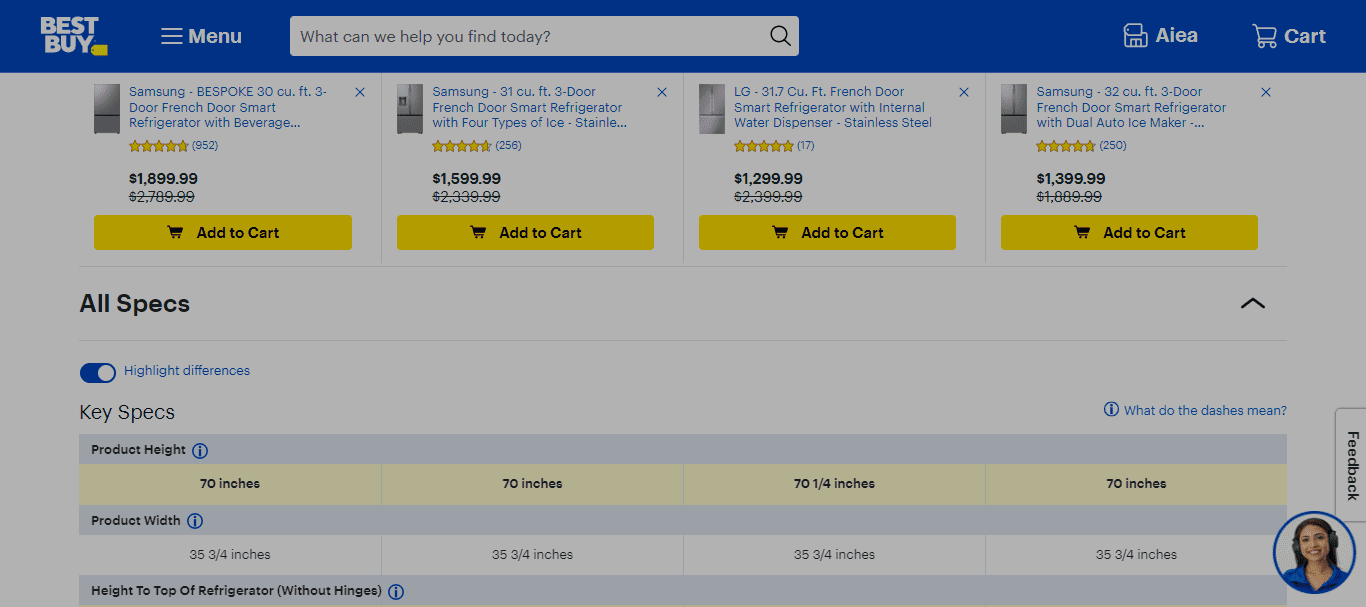This screenshot has height=607, width=1366.
Task: Open the Best Buy home logo
Action: coord(73,36)
